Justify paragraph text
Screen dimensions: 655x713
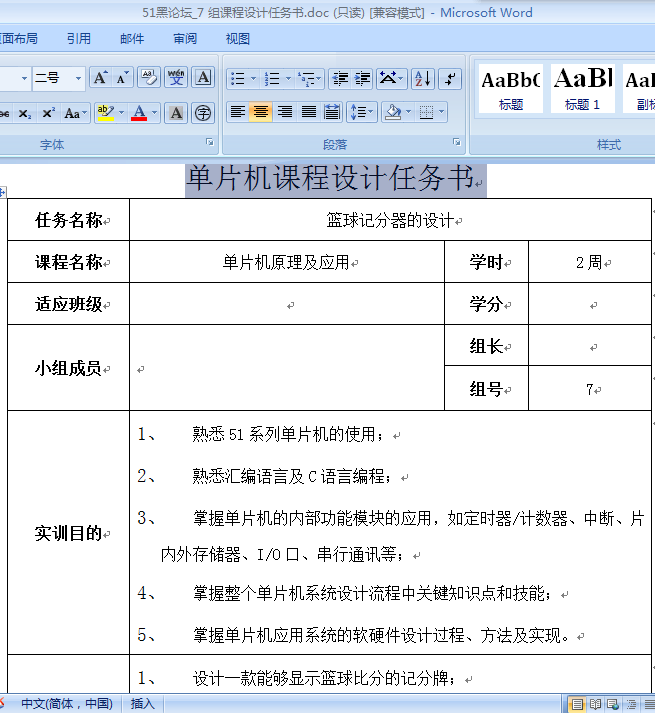(x=309, y=112)
